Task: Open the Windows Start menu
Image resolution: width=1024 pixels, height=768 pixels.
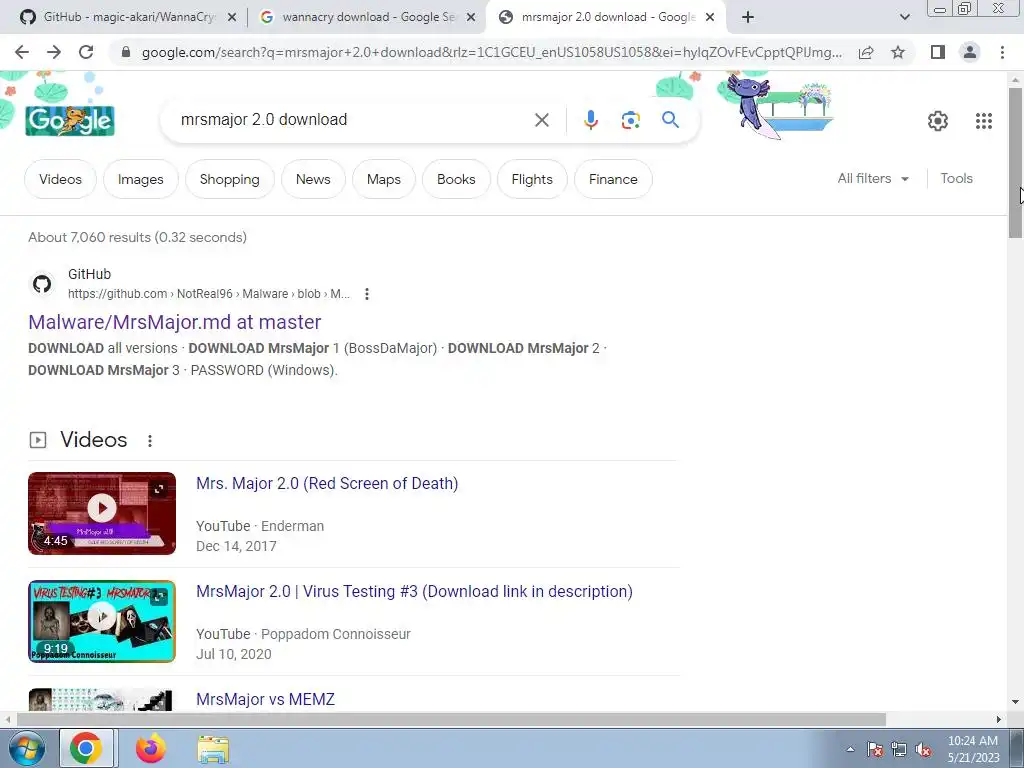Action: 26,748
